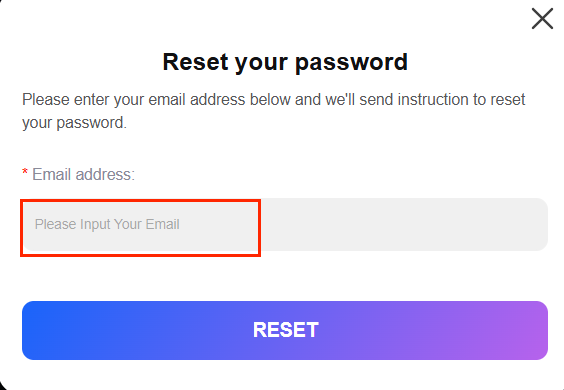Click the X icon at top right

coord(542,19)
